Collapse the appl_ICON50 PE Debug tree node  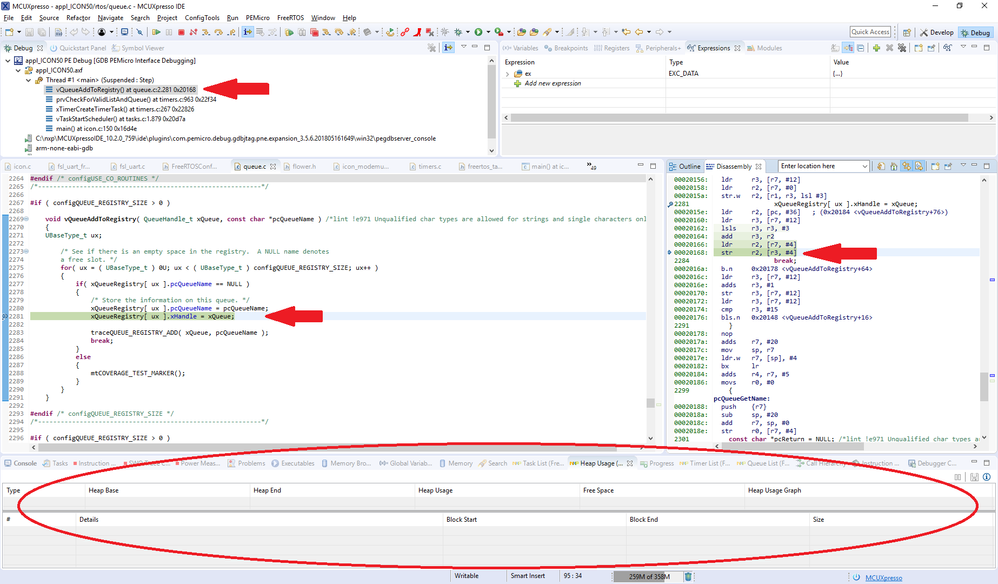click(x=8, y=60)
